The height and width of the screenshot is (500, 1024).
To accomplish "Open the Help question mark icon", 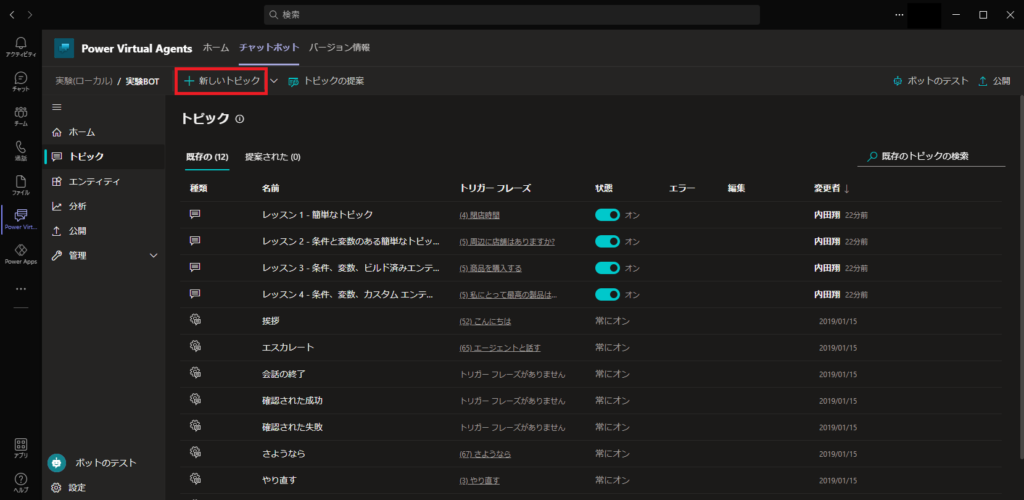I will [21, 478].
